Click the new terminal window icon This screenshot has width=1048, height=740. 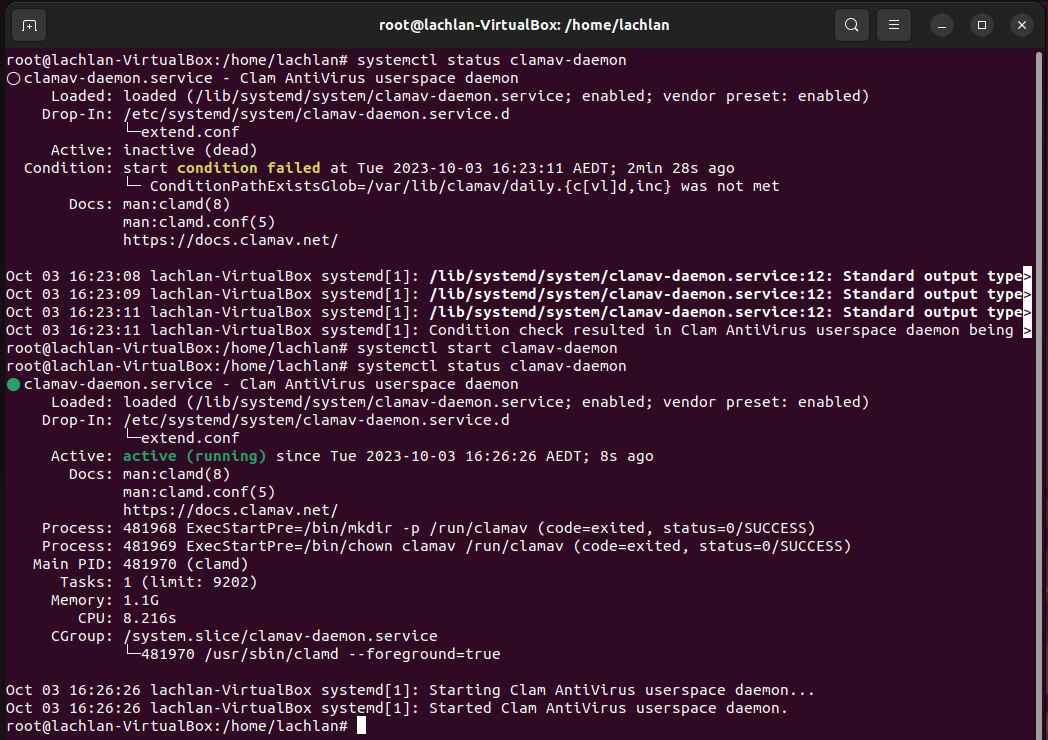[x=27, y=24]
